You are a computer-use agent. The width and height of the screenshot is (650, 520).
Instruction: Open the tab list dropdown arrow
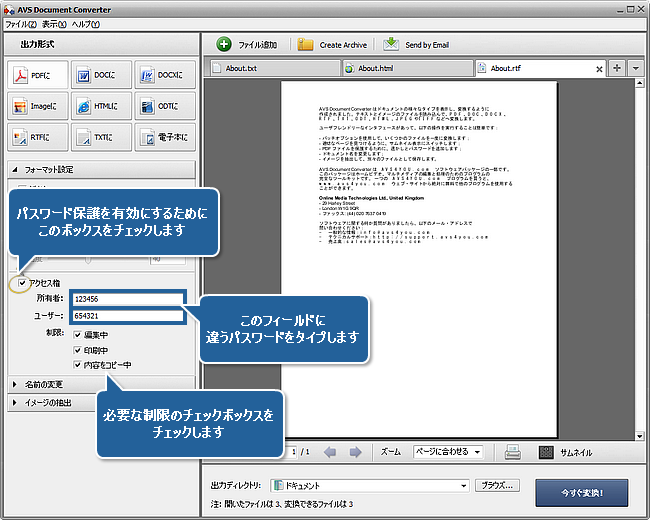[x=635, y=68]
